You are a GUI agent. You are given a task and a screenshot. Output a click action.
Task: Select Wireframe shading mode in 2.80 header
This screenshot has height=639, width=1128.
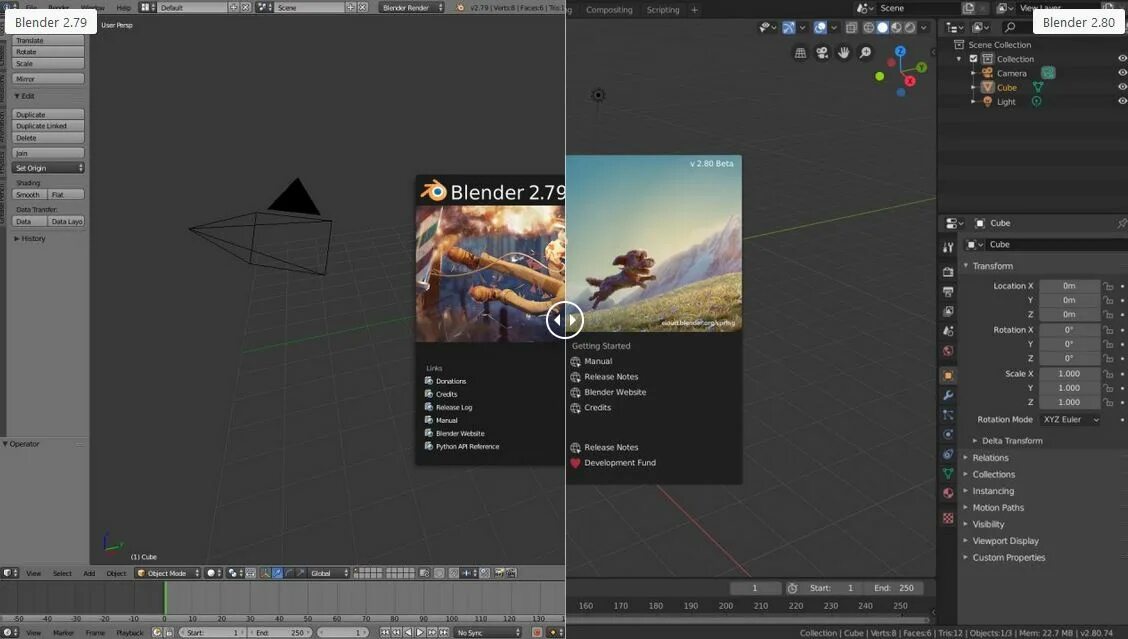click(x=869, y=27)
